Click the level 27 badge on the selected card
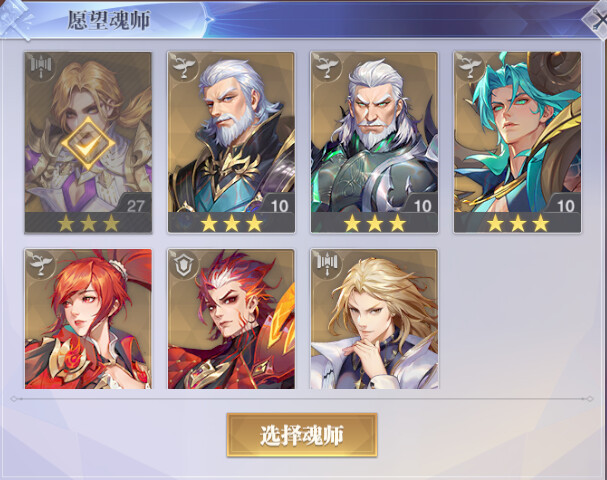This screenshot has width=607, height=480. (x=135, y=205)
